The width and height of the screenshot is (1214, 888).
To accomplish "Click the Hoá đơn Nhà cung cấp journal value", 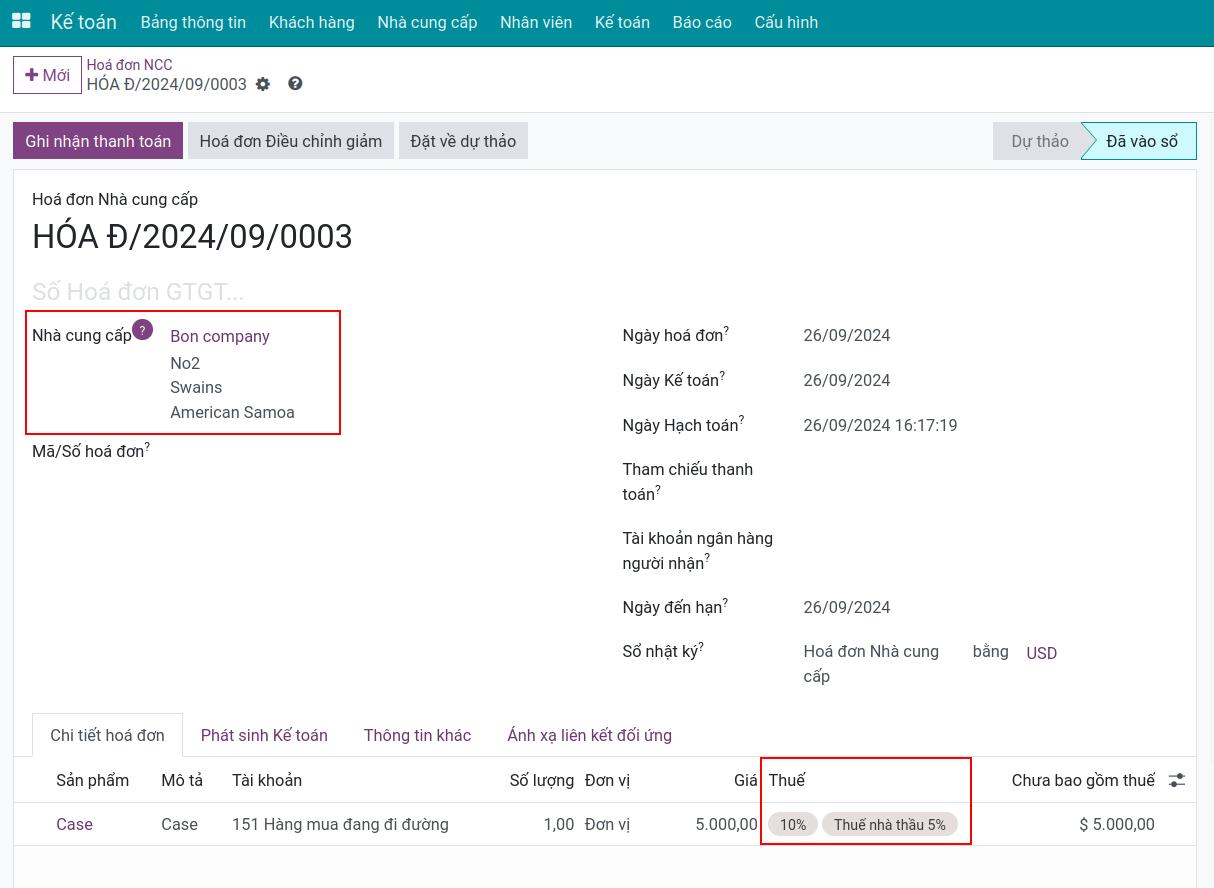I will click(871, 664).
